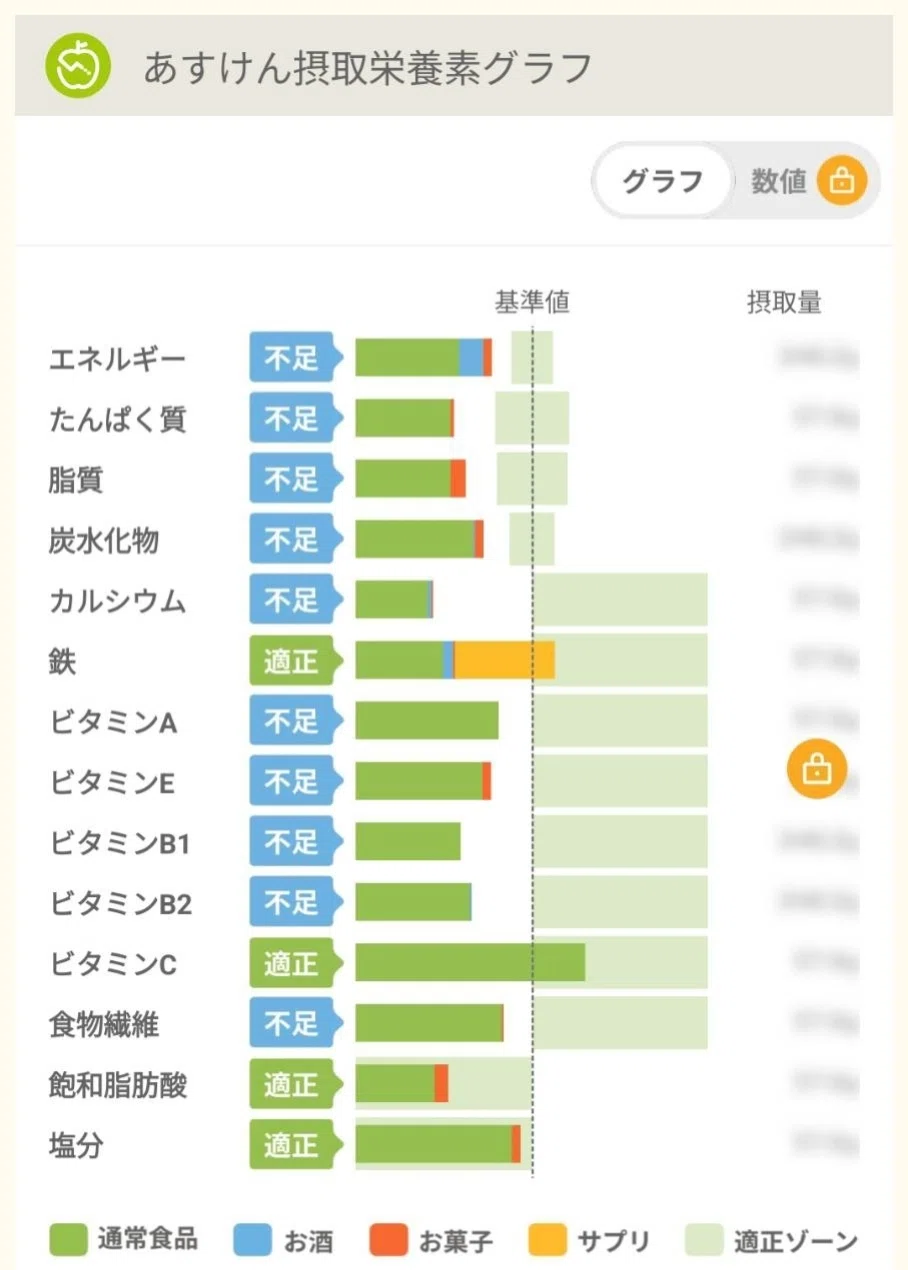Click the ビタミンC green intake bar
The image size is (908, 1270).
click(x=470, y=963)
